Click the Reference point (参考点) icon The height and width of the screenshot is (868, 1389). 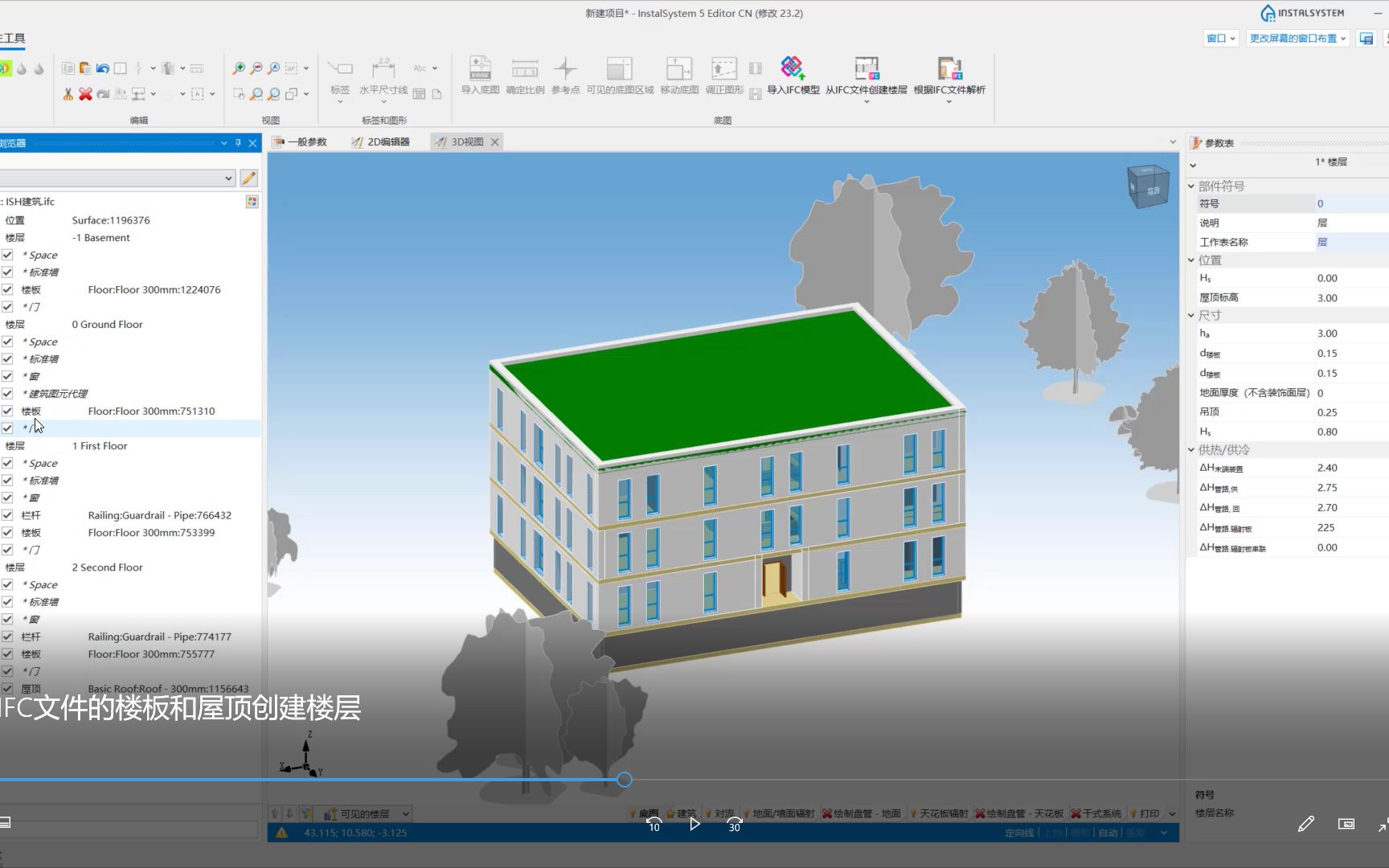coord(565,68)
